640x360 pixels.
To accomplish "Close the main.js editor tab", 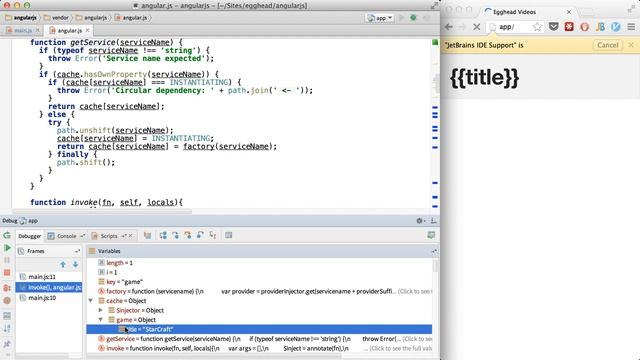I will pos(38,31).
